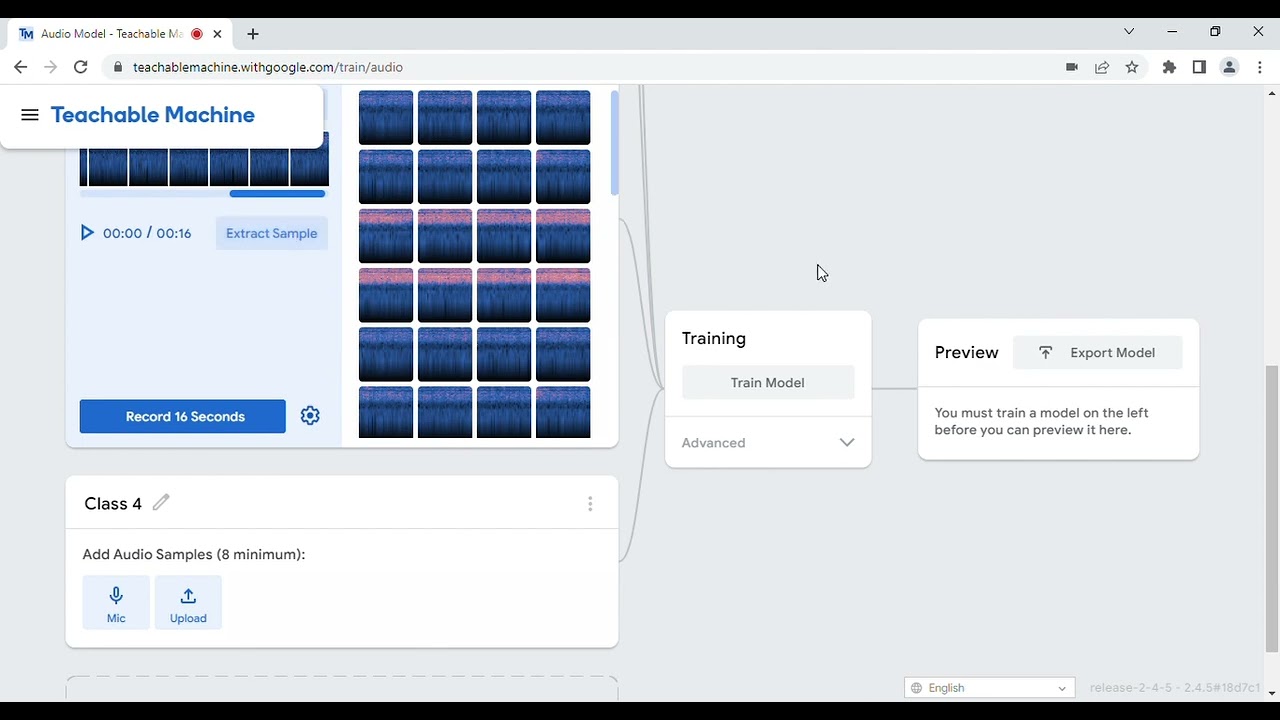Click the Export Model upload icon
The image size is (1280, 720).
[1045, 353]
